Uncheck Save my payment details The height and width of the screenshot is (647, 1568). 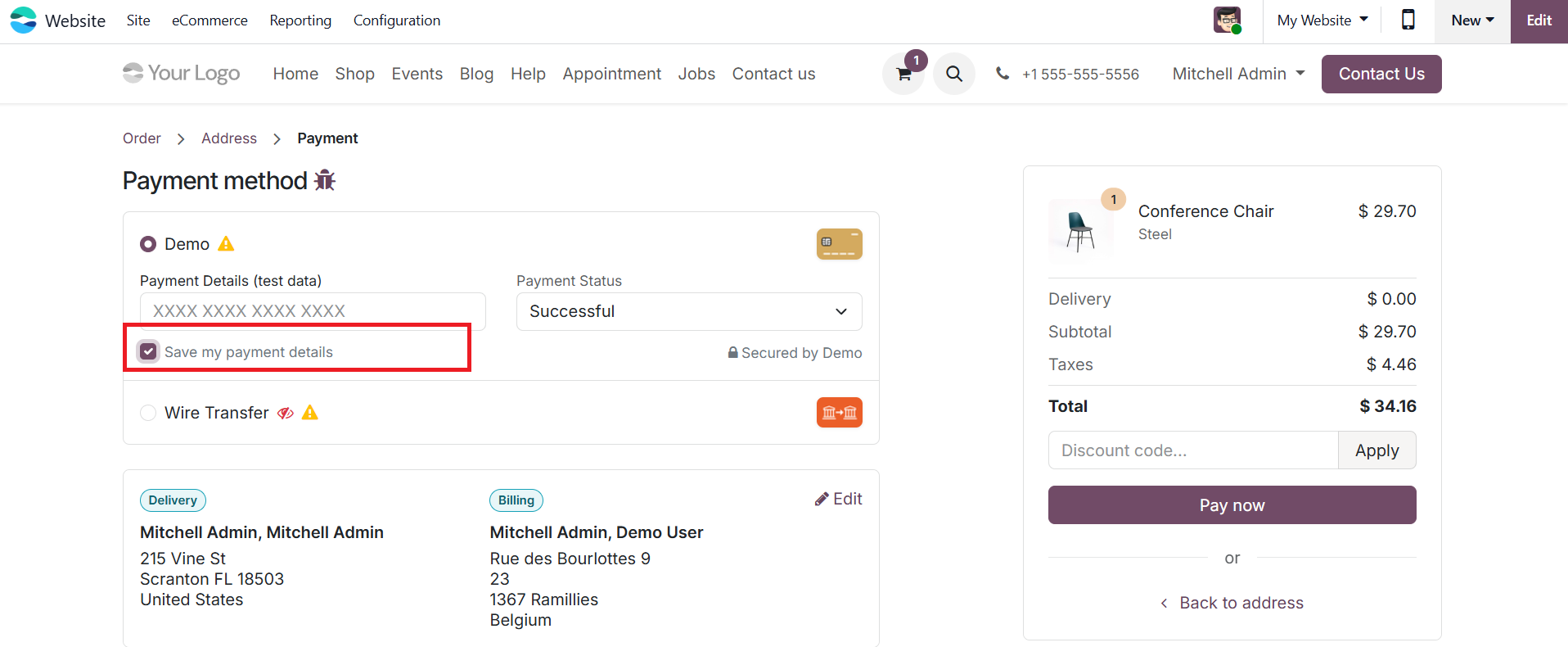click(x=148, y=351)
